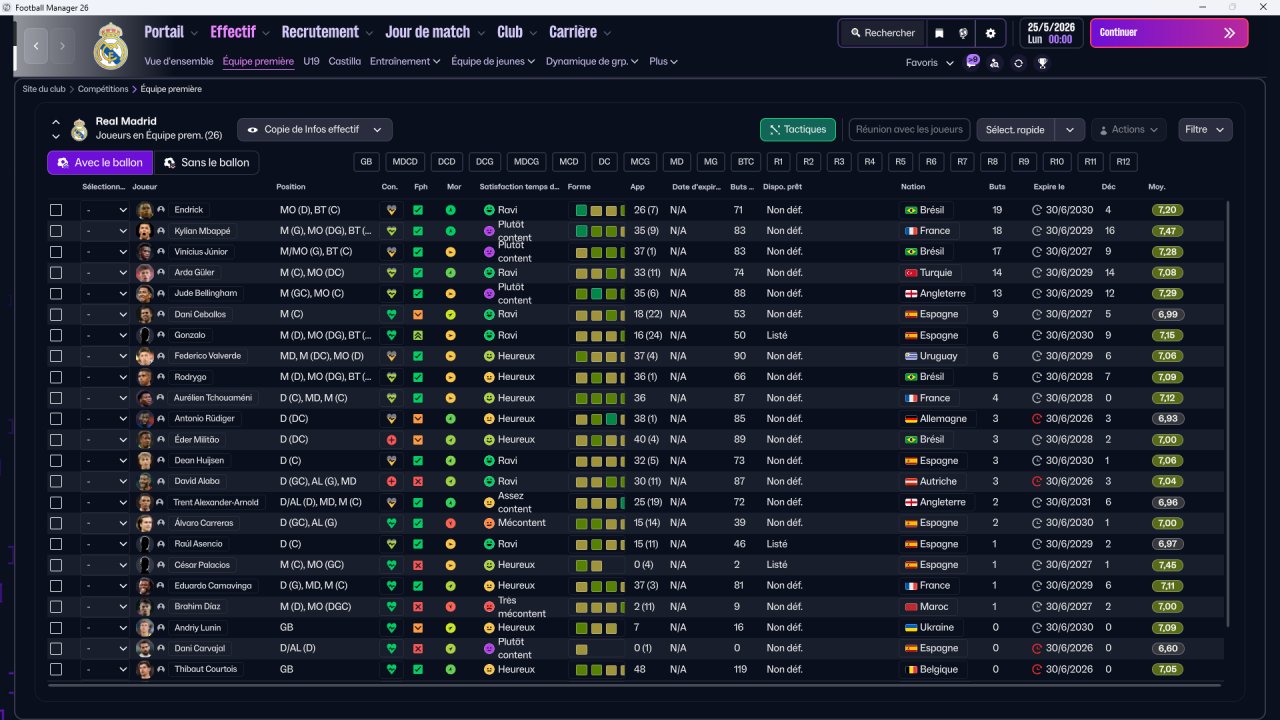Switch to the Castilla tab
The height and width of the screenshot is (720, 1280).
pos(344,61)
